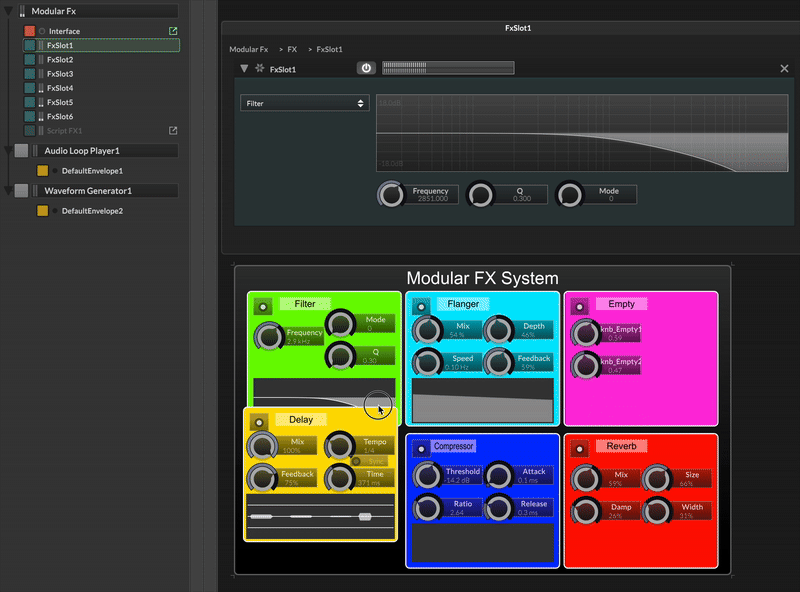Click the teal square beside FxSlot6
Image resolution: width=800 pixels, height=592 pixels.
pyautogui.click(x=30, y=117)
